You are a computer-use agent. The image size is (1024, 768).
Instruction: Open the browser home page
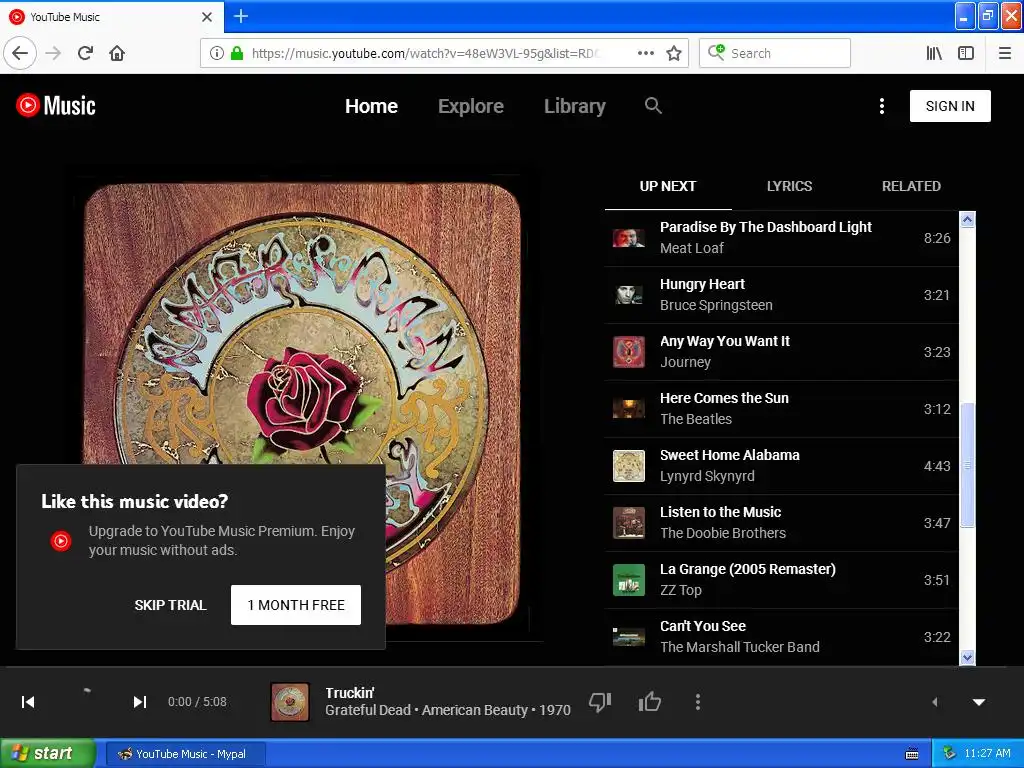pos(117,53)
